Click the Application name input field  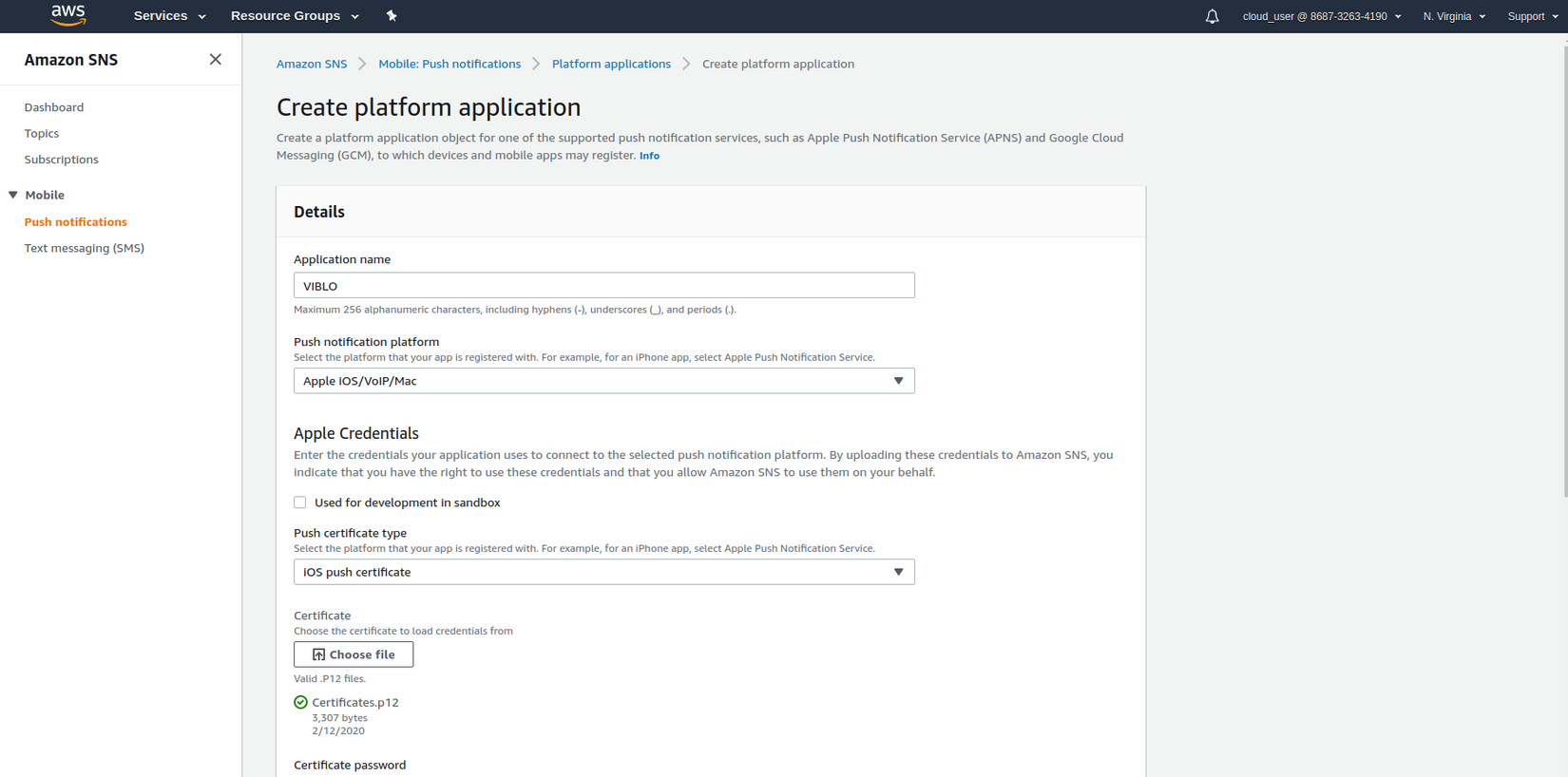coord(603,286)
